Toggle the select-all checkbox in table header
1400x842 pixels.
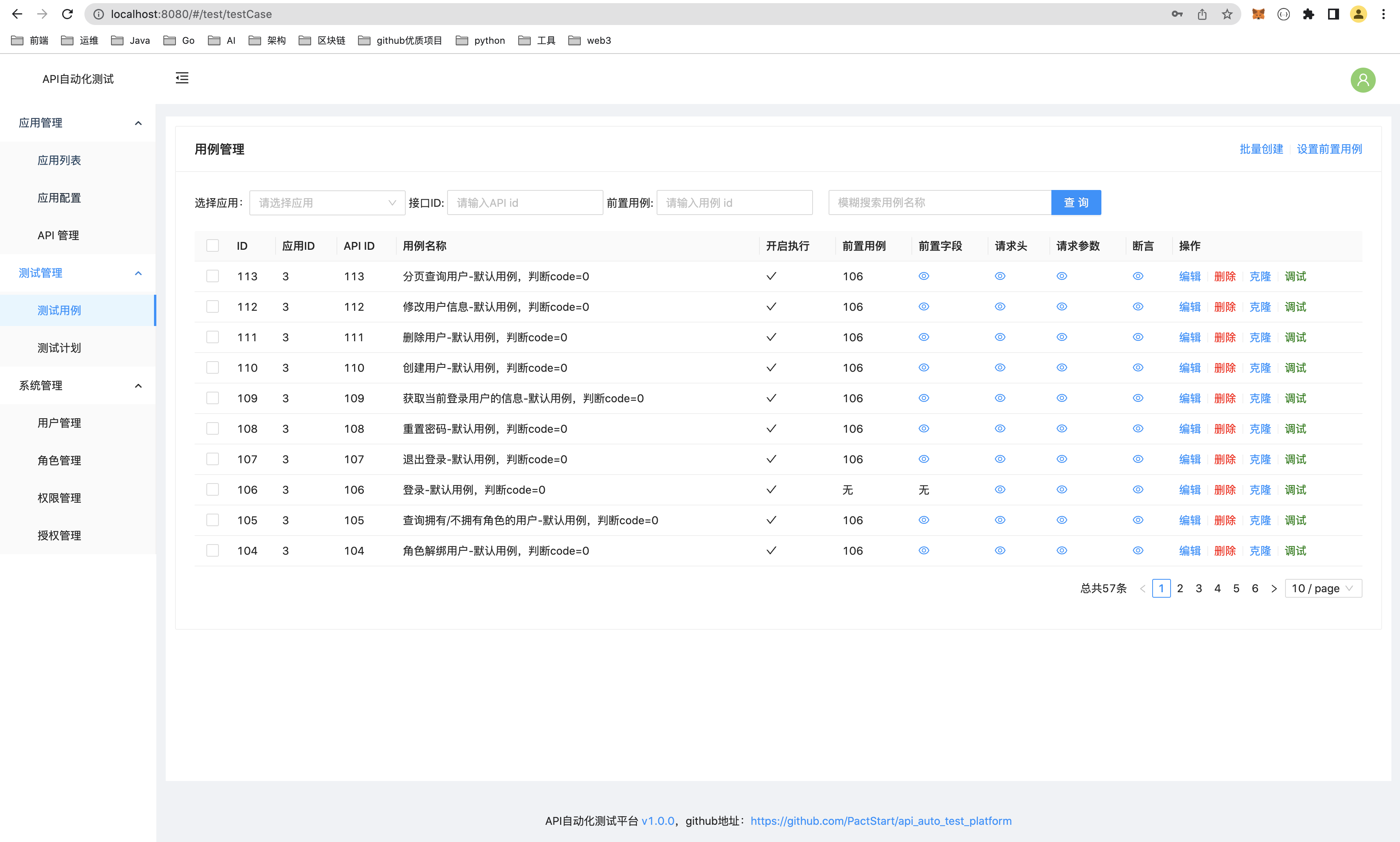tap(212, 245)
